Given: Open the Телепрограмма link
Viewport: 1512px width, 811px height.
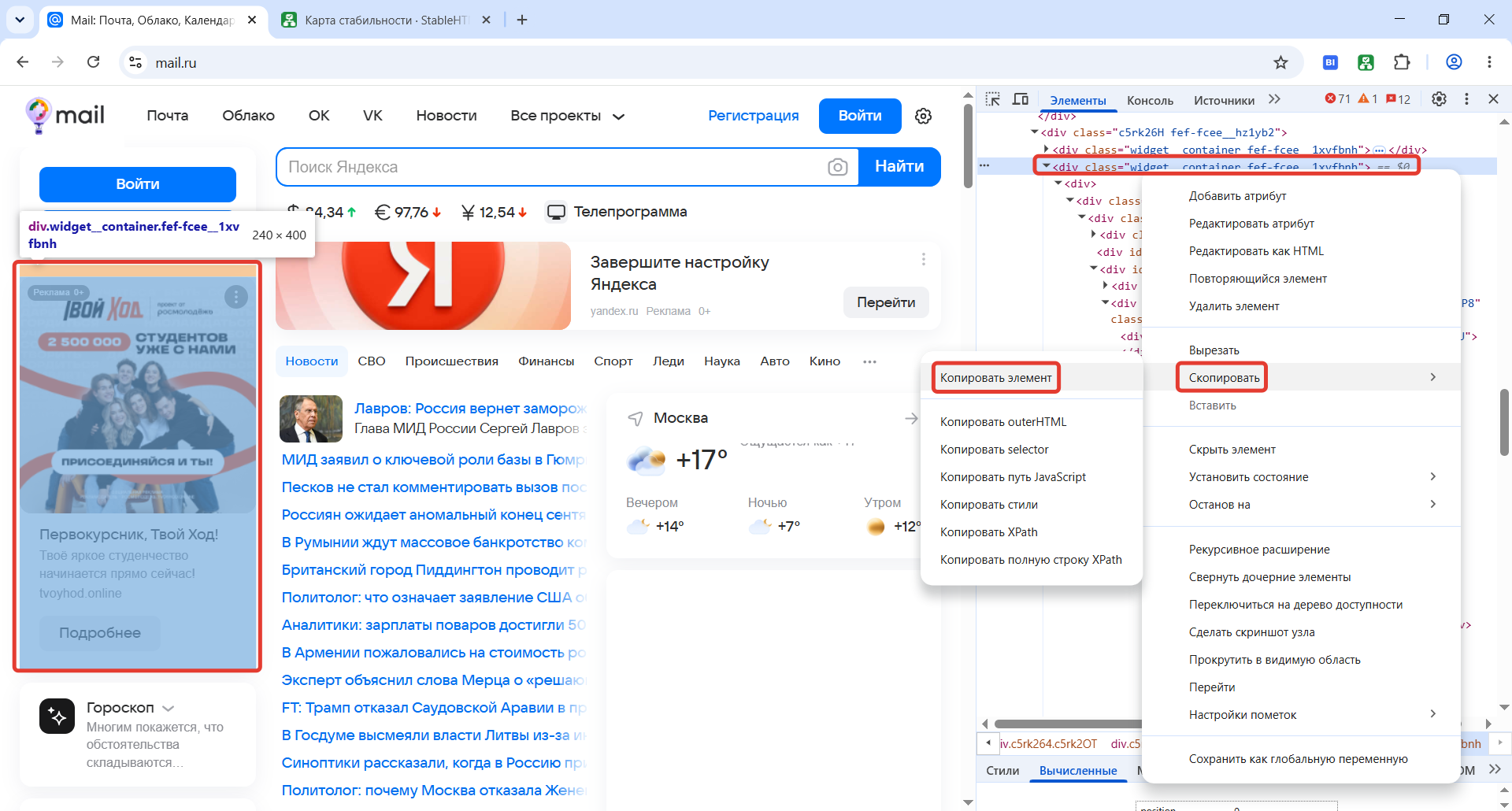Looking at the screenshot, I should click(617, 212).
